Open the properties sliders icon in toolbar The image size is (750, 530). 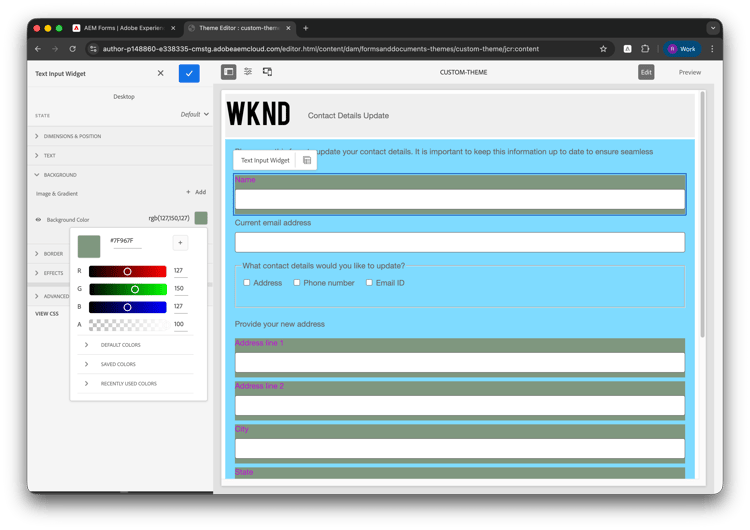248,72
